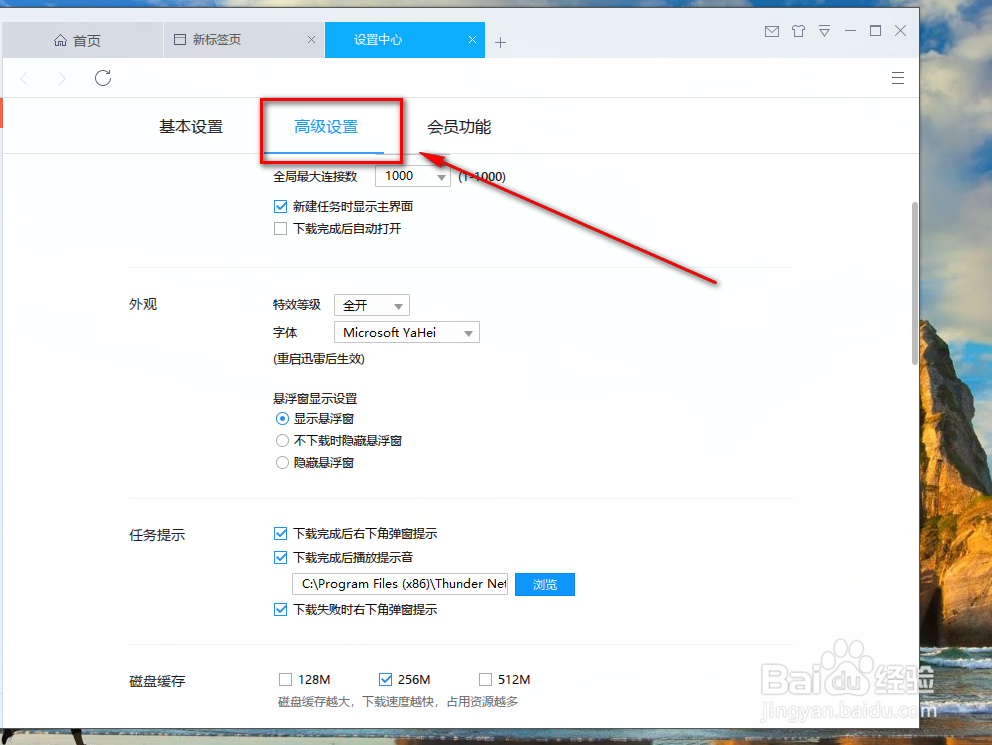Open the hamburger menu below the tabs
The height and width of the screenshot is (745, 992).
(x=897, y=77)
